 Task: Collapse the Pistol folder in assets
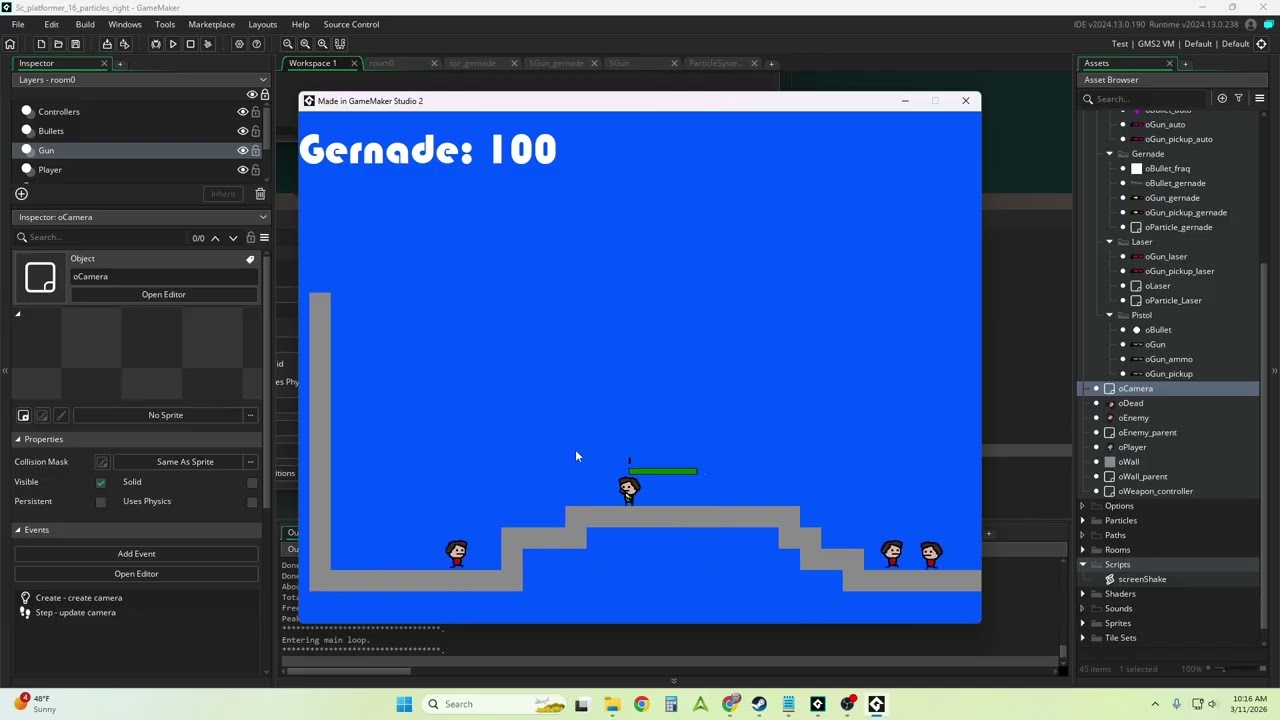tap(1109, 315)
